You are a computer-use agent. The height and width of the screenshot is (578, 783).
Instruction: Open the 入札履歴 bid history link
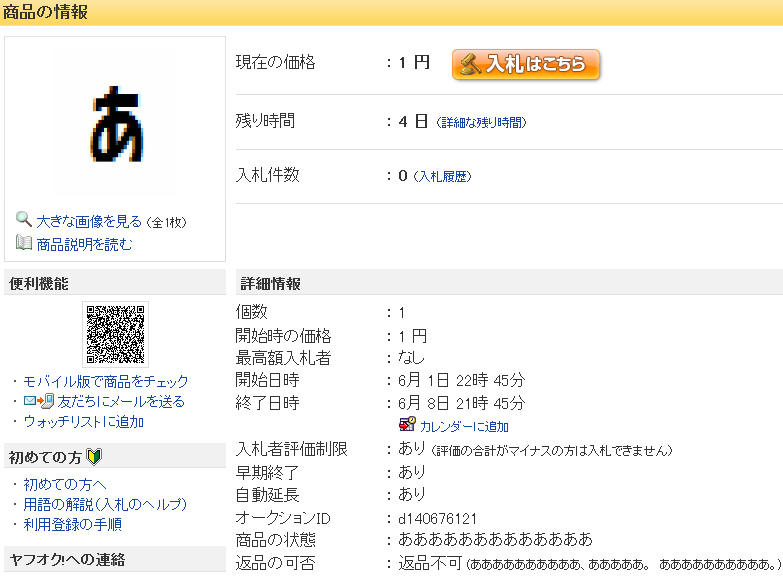click(442, 176)
